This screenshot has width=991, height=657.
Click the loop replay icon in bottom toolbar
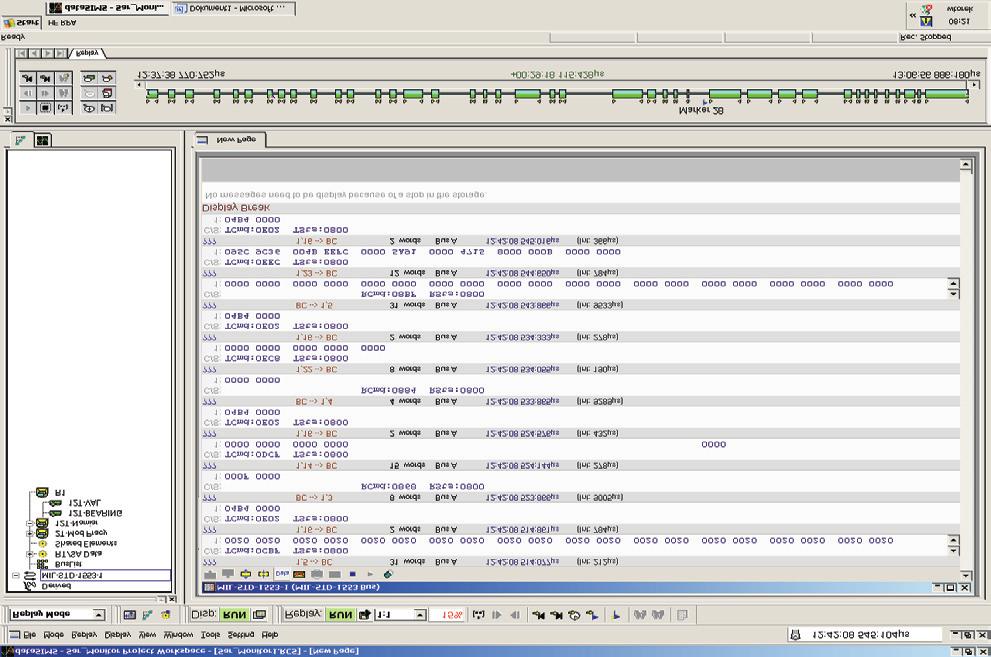point(574,615)
